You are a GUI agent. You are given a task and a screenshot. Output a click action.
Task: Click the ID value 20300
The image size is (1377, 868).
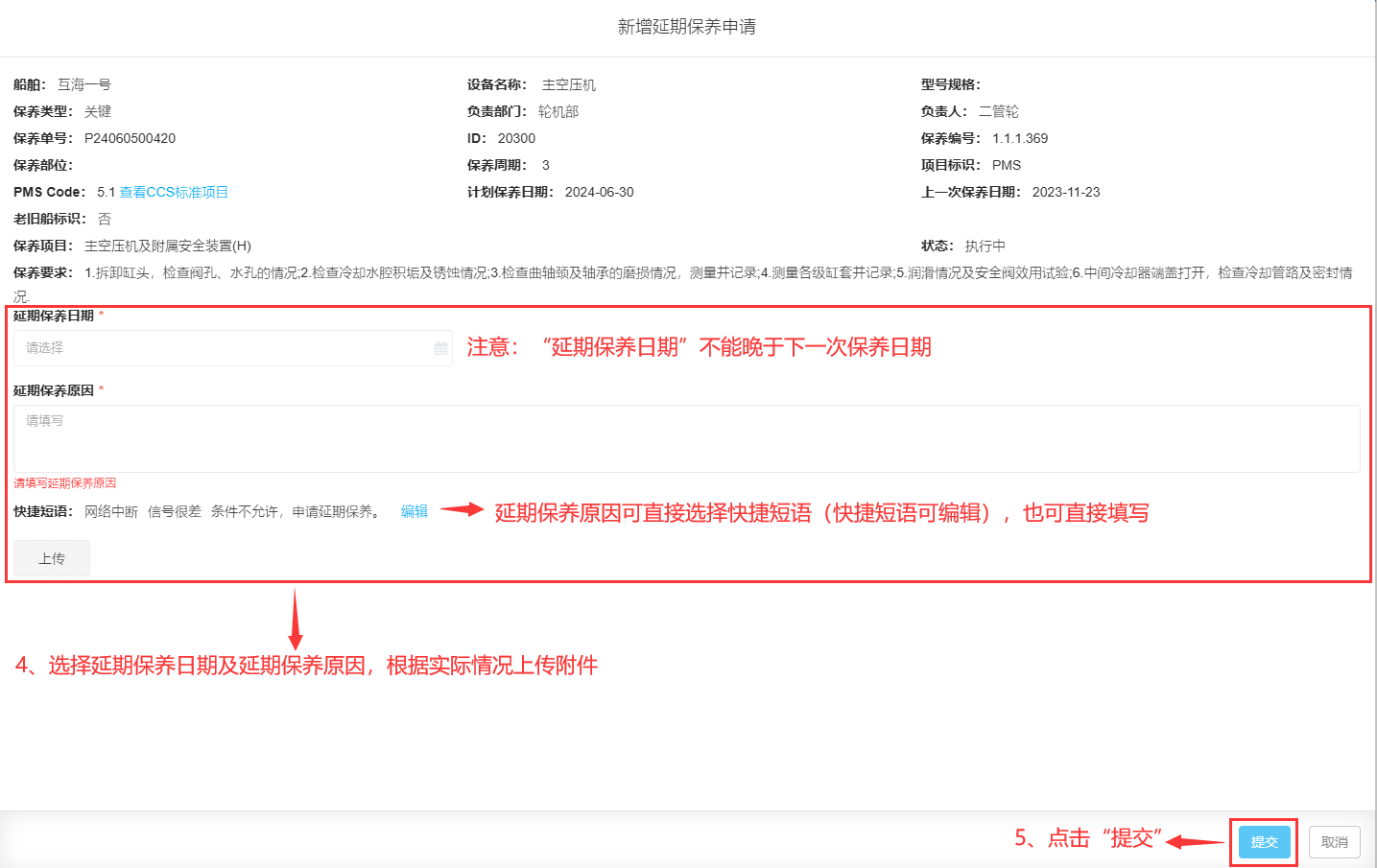pos(516,138)
